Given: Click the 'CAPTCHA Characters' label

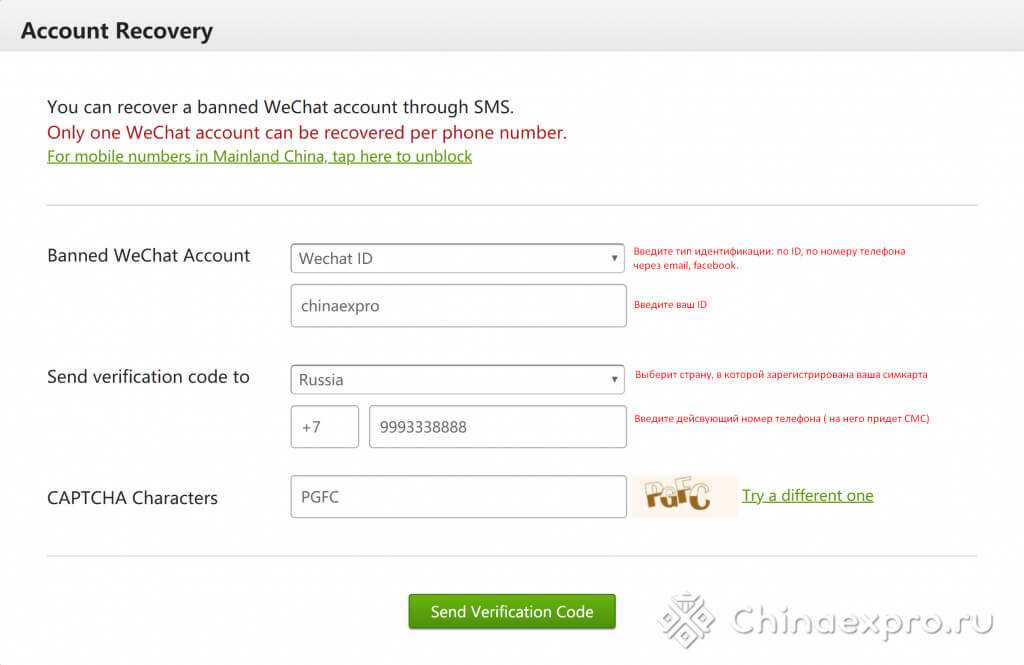Looking at the screenshot, I should pyautogui.click(x=132, y=497).
